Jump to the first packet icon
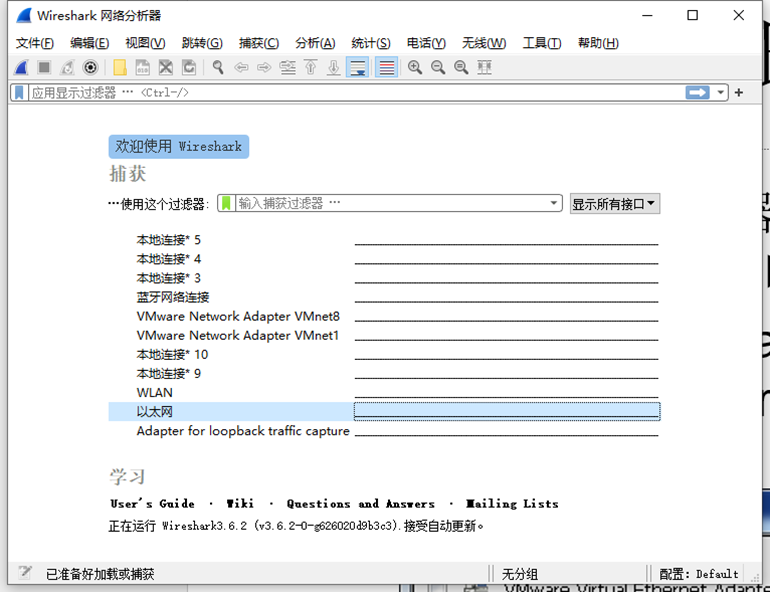The height and width of the screenshot is (592, 770). click(310, 67)
